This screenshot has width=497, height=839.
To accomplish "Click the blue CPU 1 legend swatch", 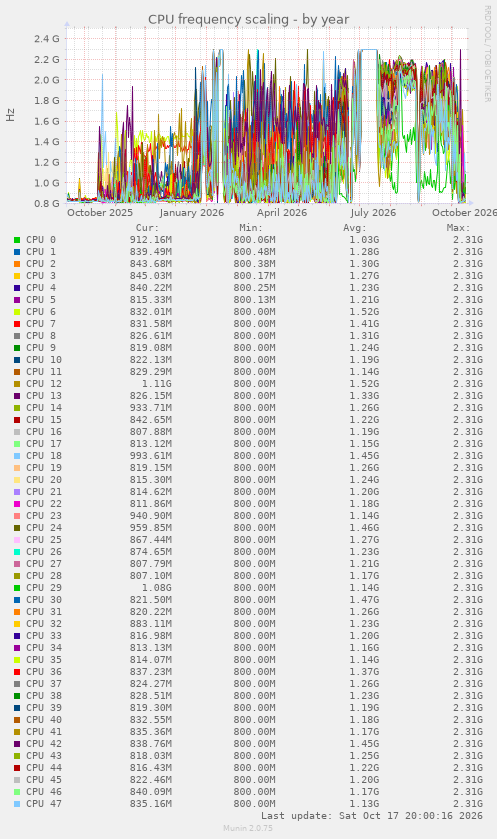I will tap(17, 252).
